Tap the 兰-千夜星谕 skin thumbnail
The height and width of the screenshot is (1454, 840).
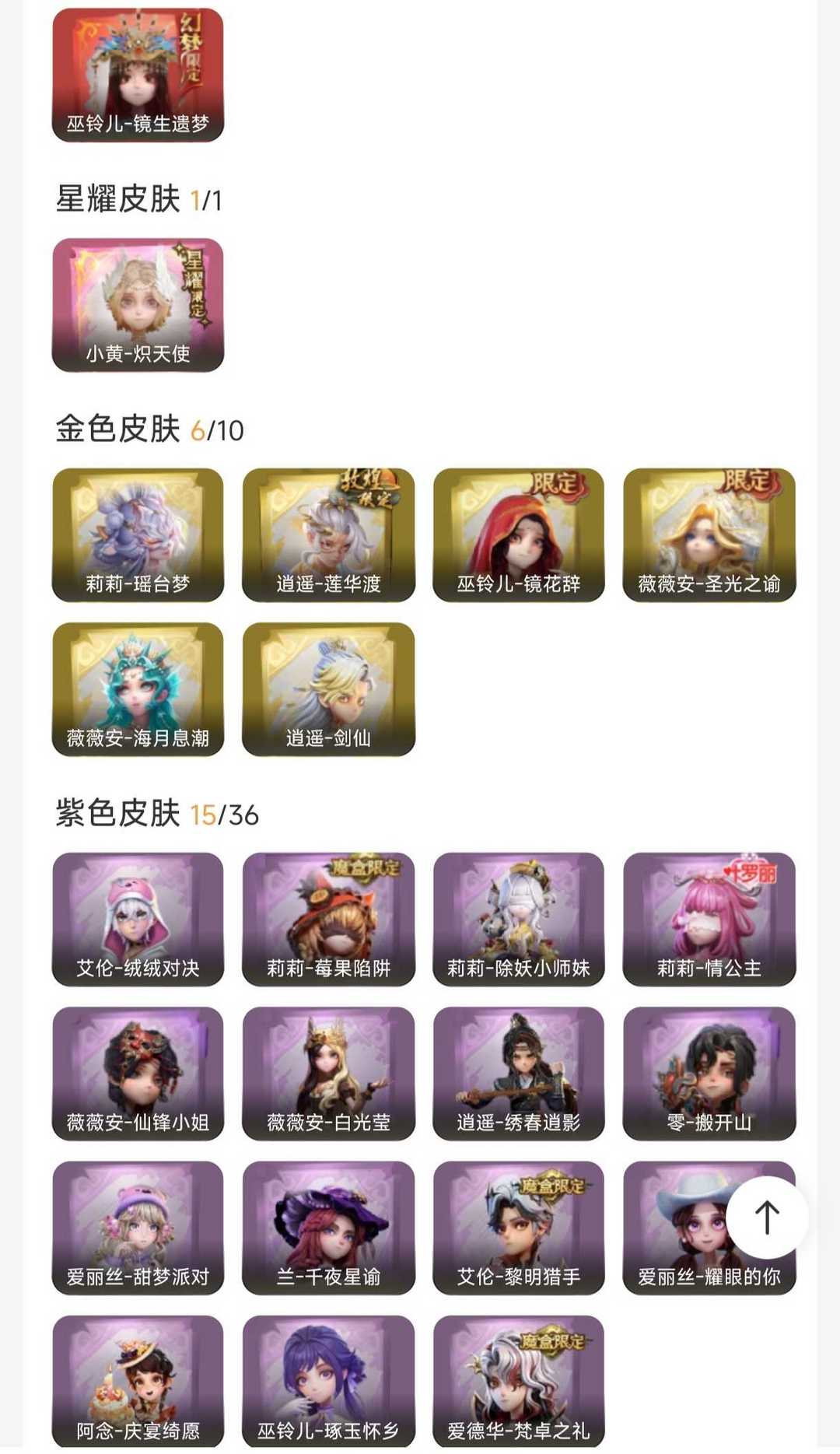tap(328, 1228)
